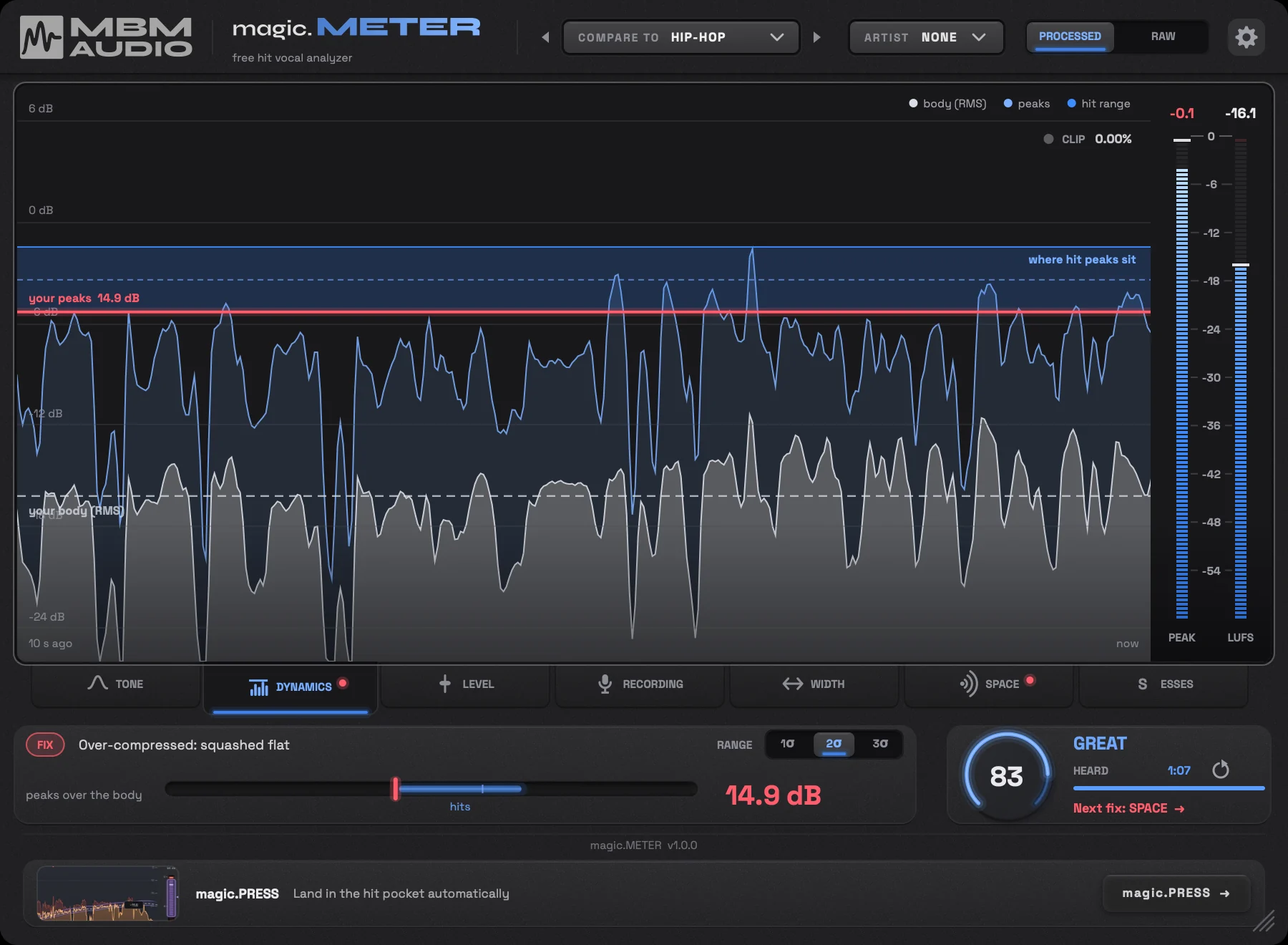Open the RECORDING tab
This screenshot has height=945, width=1288.
pos(640,684)
